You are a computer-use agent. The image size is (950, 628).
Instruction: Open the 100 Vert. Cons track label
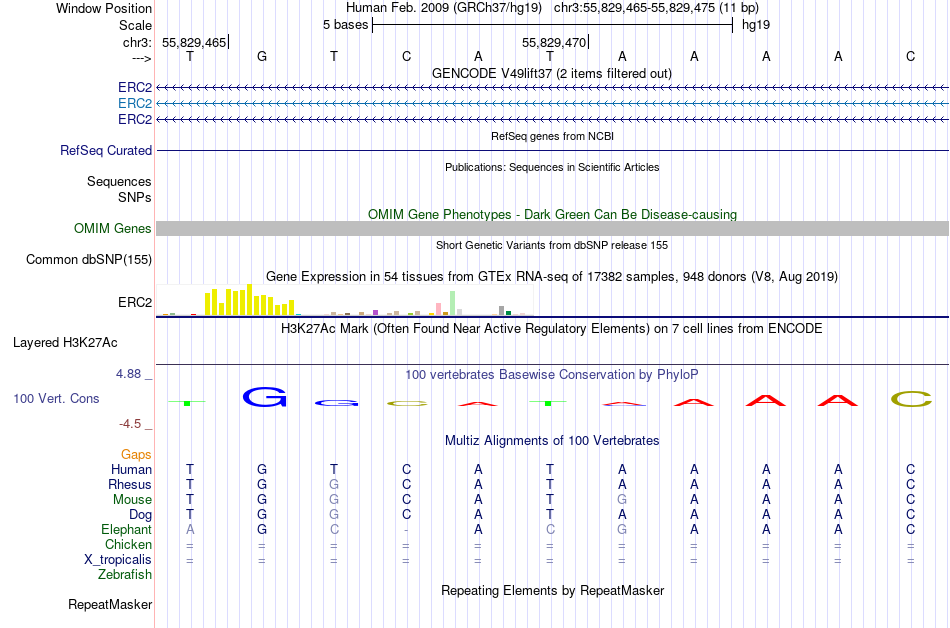pyautogui.click(x=56, y=398)
